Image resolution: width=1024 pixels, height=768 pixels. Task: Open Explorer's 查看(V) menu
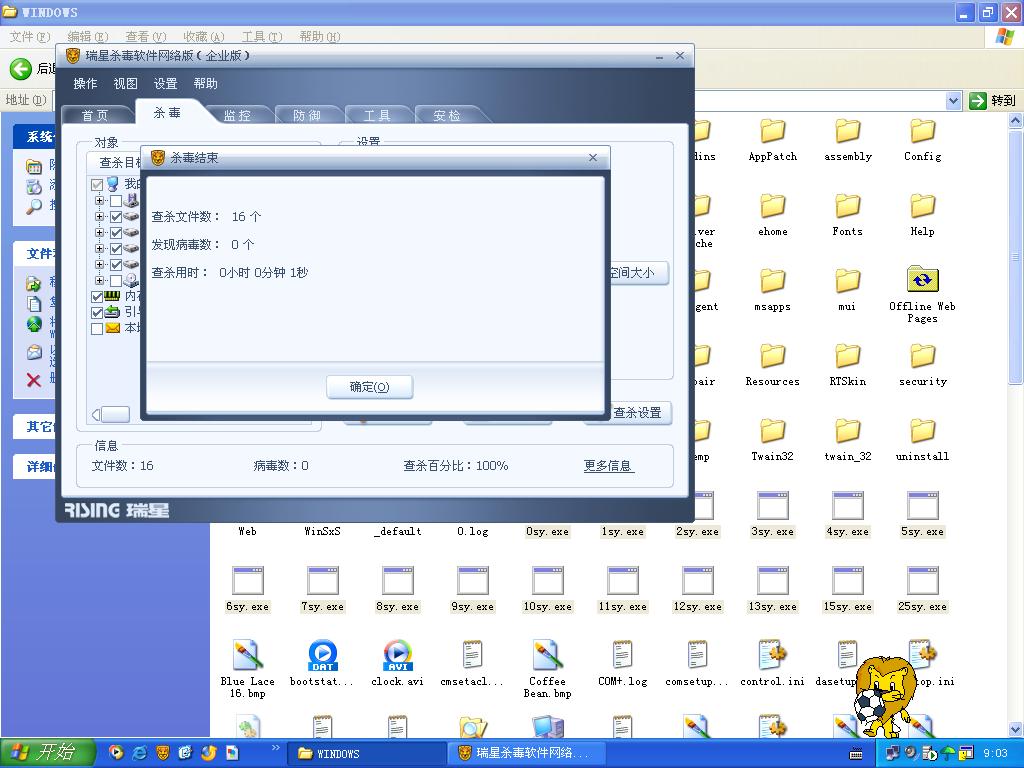point(146,37)
